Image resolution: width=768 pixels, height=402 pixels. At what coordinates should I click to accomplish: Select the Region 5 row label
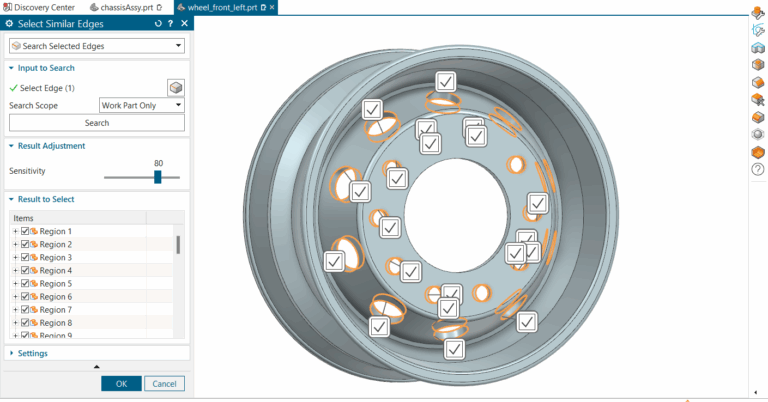pos(55,283)
